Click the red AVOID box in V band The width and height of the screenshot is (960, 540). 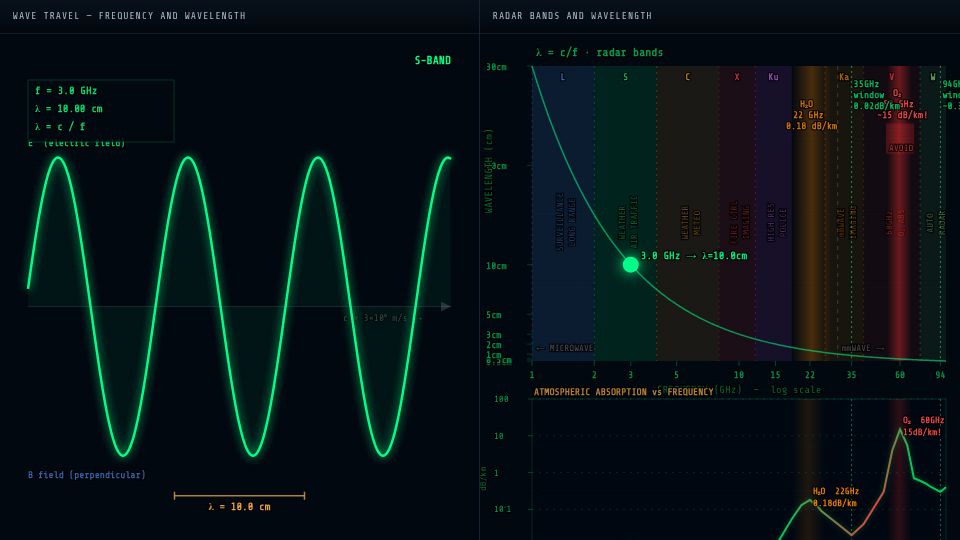click(x=900, y=138)
